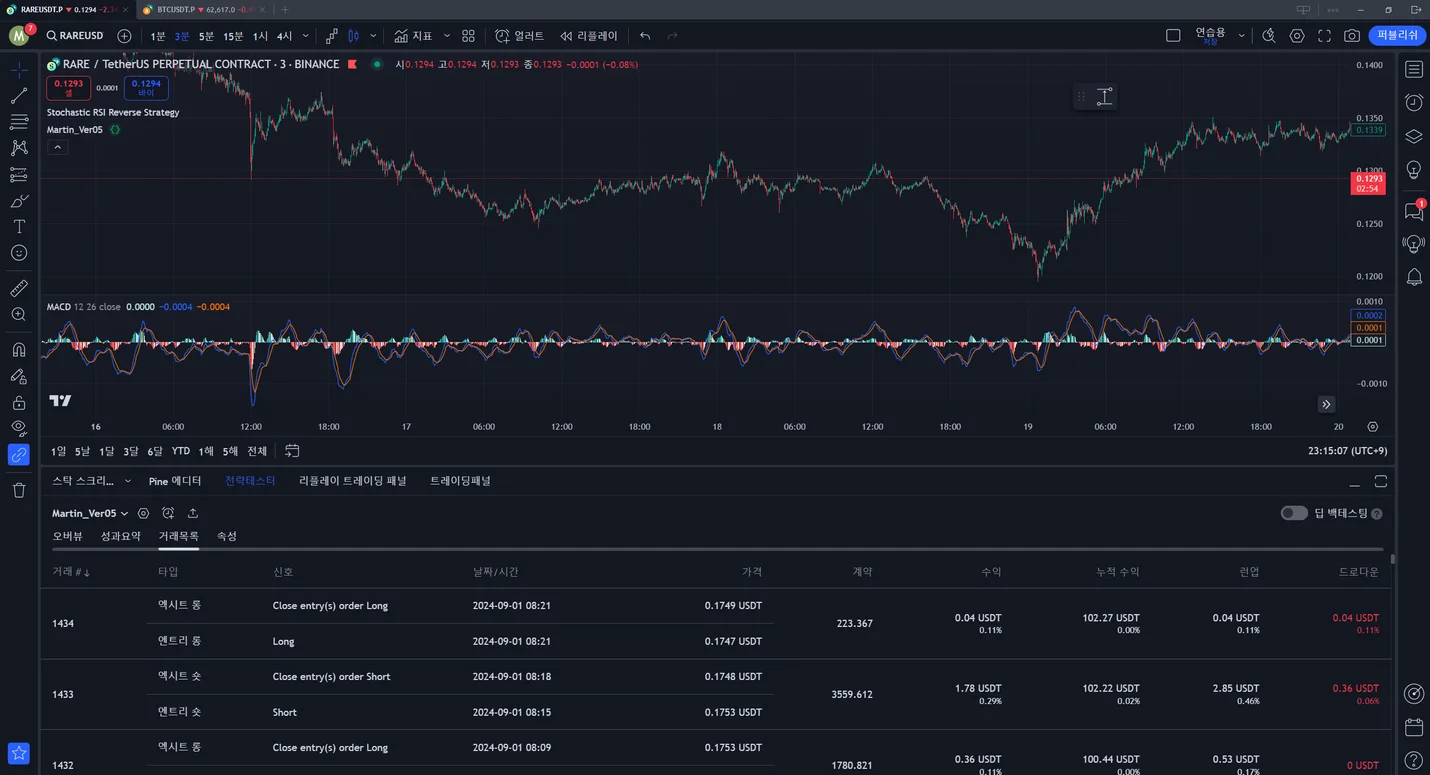Image resolution: width=1430 pixels, height=775 pixels.
Task: Select the layout square icon
Action: [x=1173, y=36]
